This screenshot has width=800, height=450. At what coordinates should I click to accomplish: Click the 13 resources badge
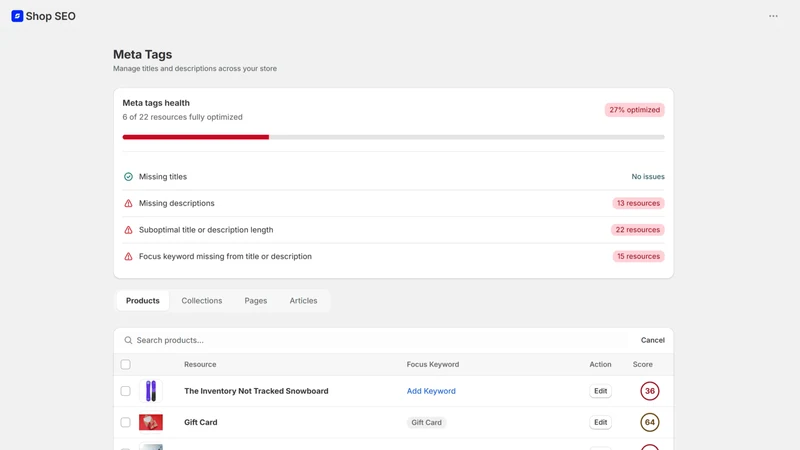pyautogui.click(x=638, y=203)
